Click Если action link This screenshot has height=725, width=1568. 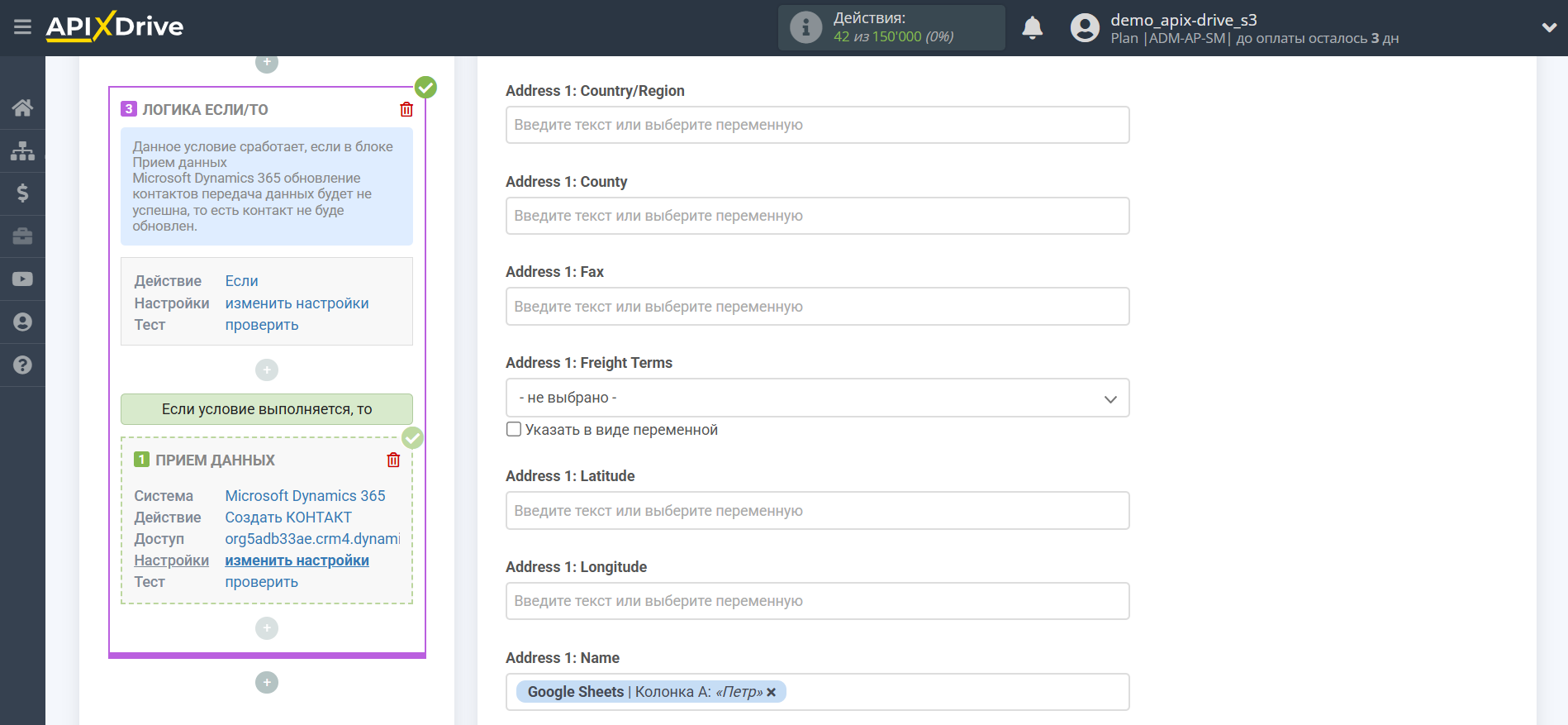[x=241, y=281]
